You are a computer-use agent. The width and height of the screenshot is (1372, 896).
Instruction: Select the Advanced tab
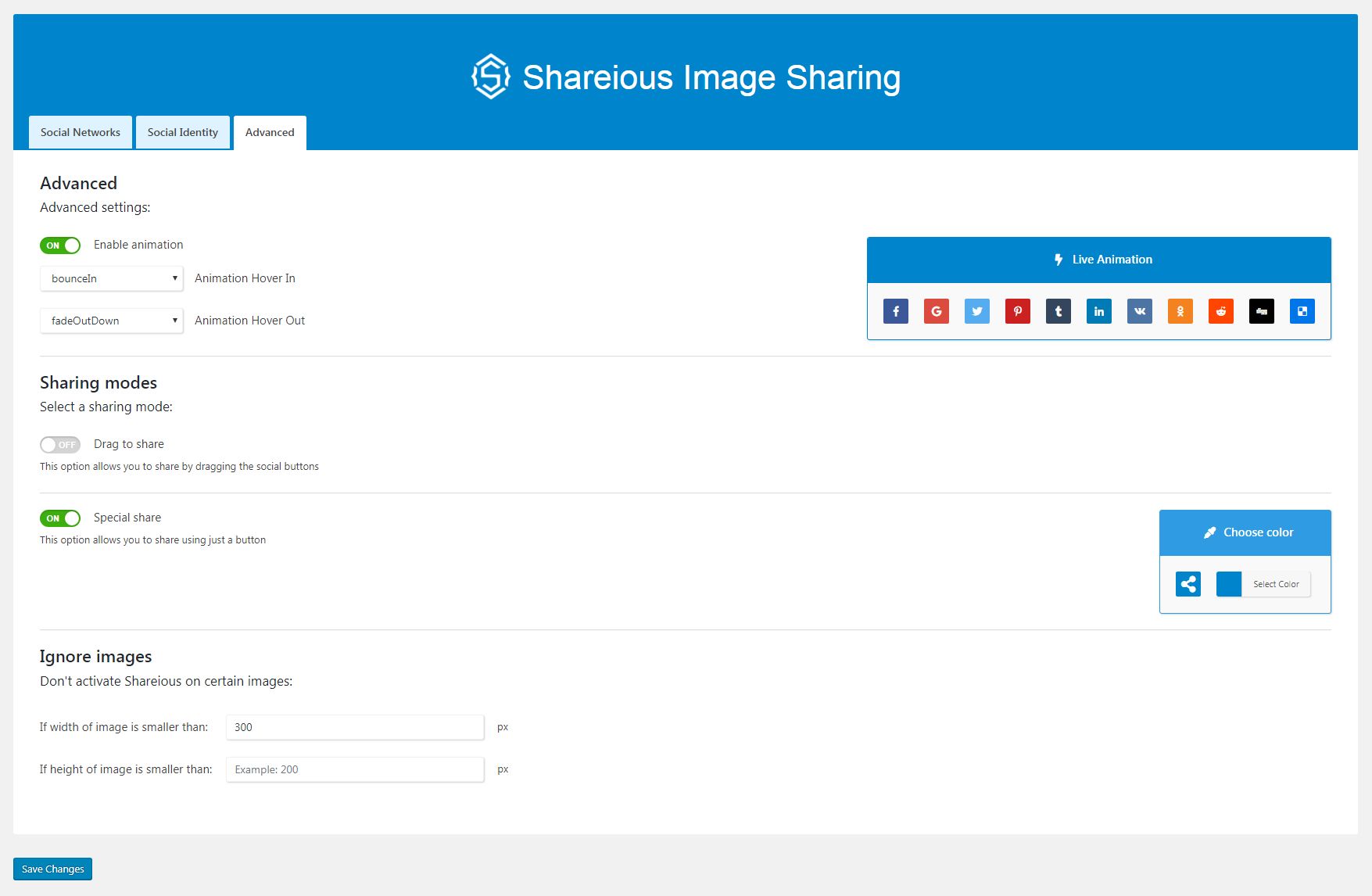270,133
